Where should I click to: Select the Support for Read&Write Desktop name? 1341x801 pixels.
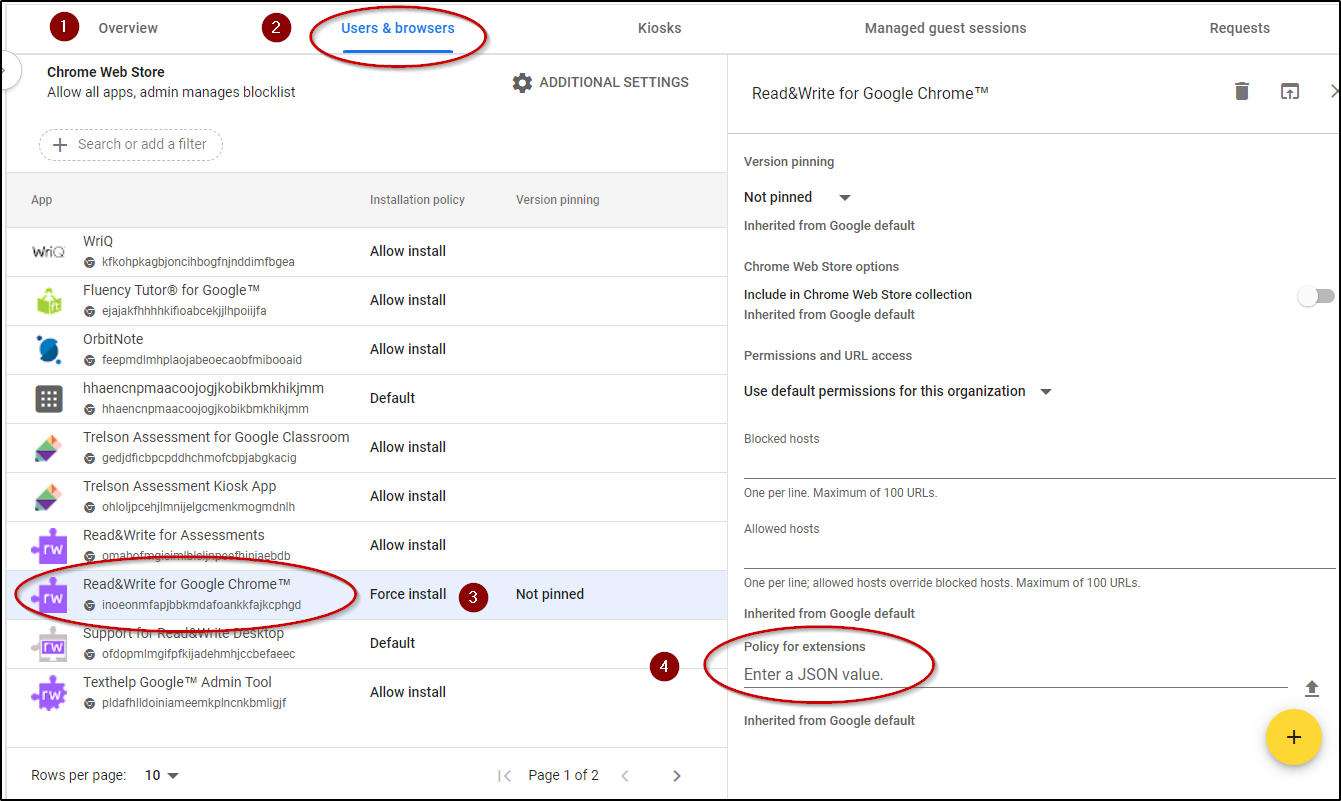183,633
